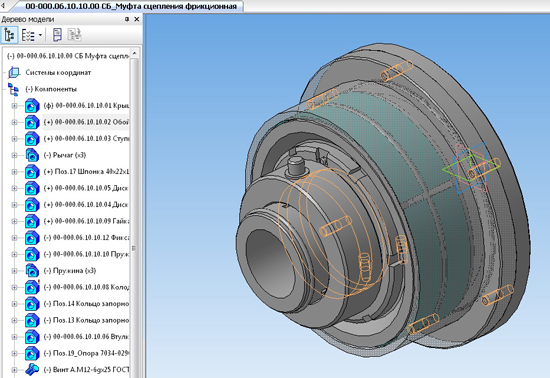This screenshot has height=378, width=550.
Task: Expand the 00-000.06.10.10.12 Фикса node
Action: tap(14, 238)
